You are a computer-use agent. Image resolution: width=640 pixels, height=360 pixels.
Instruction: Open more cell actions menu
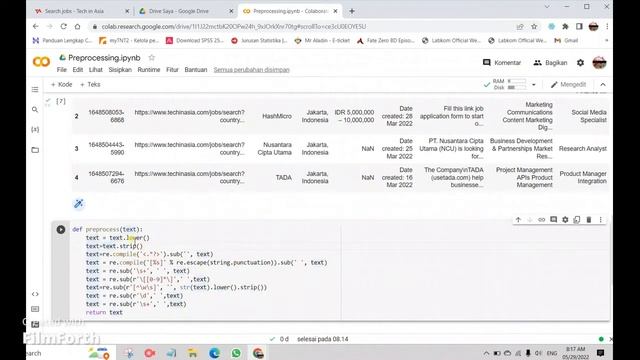pos(600,220)
